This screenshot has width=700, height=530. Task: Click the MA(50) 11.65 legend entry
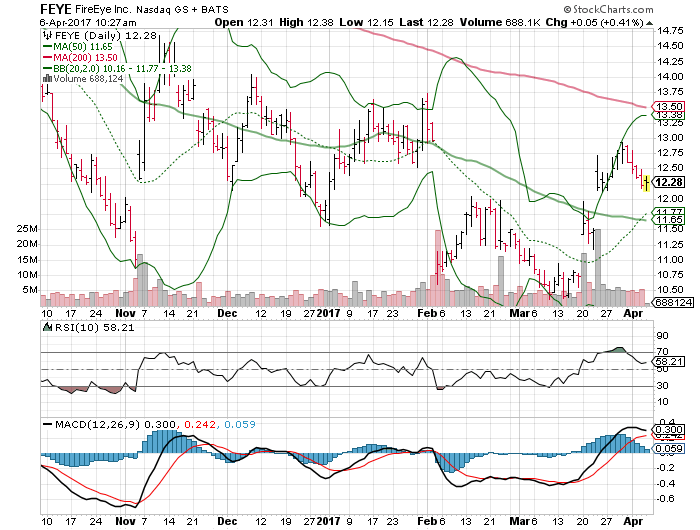(83, 46)
